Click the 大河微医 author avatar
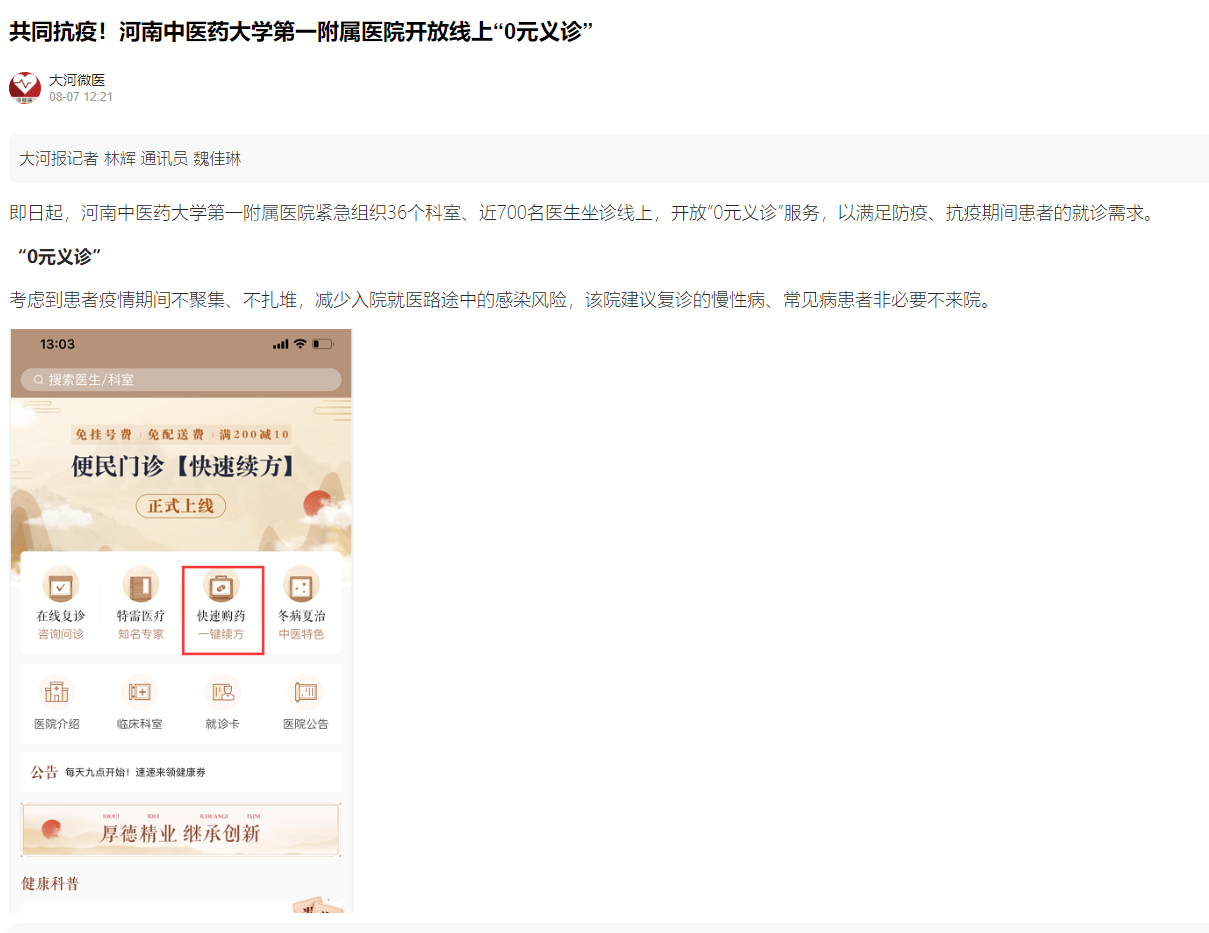 click(25, 88)
